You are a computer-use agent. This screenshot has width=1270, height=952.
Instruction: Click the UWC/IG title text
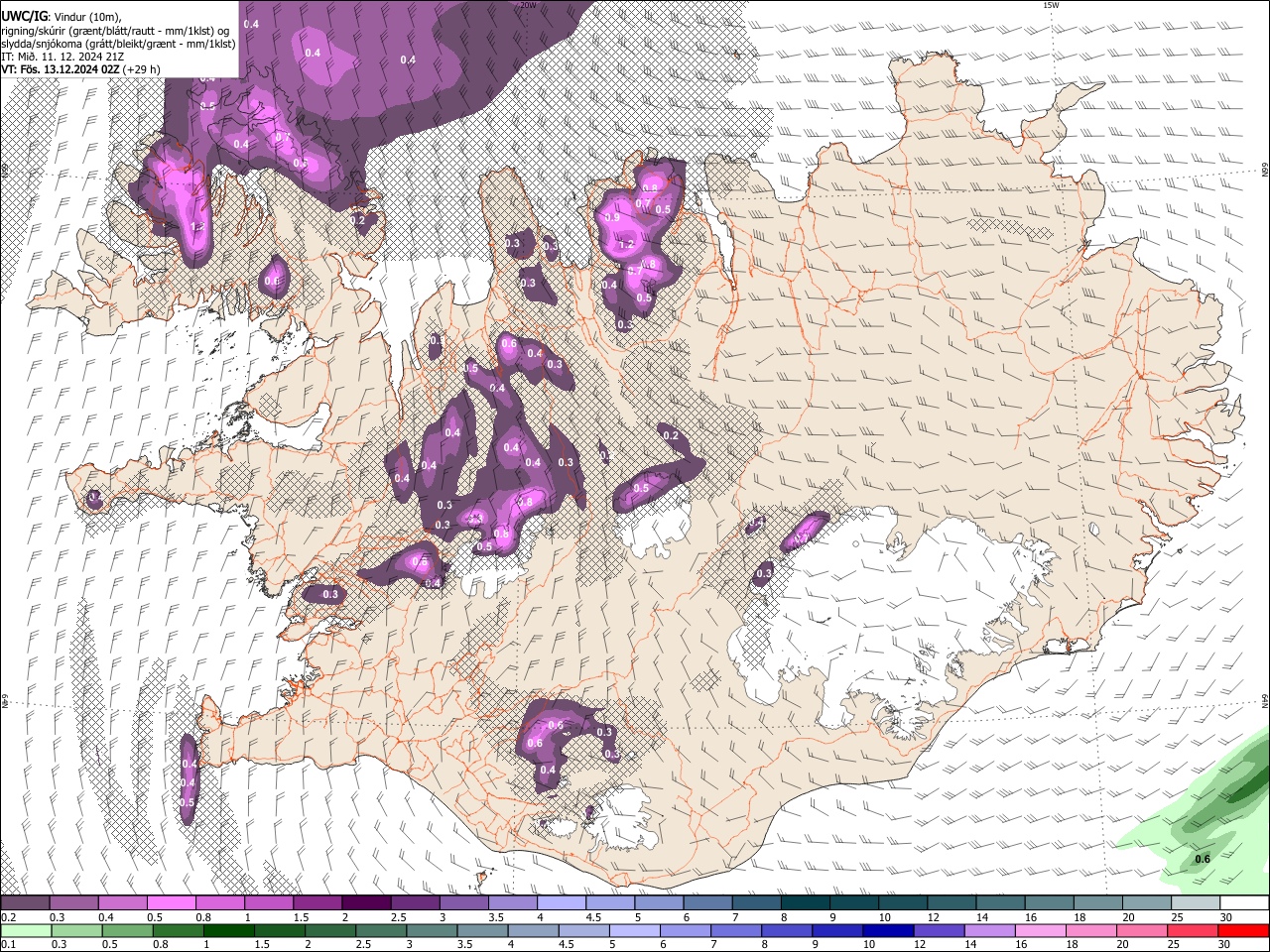point(24,16)
